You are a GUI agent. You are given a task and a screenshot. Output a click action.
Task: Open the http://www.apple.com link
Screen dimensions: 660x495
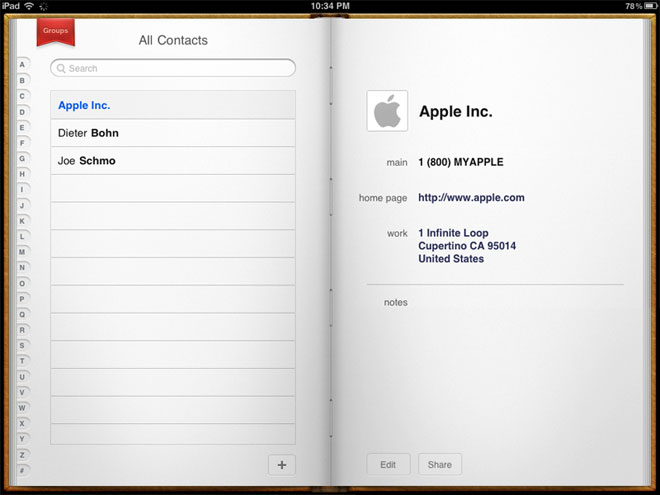pyautogui.click(x=471, y=197)
